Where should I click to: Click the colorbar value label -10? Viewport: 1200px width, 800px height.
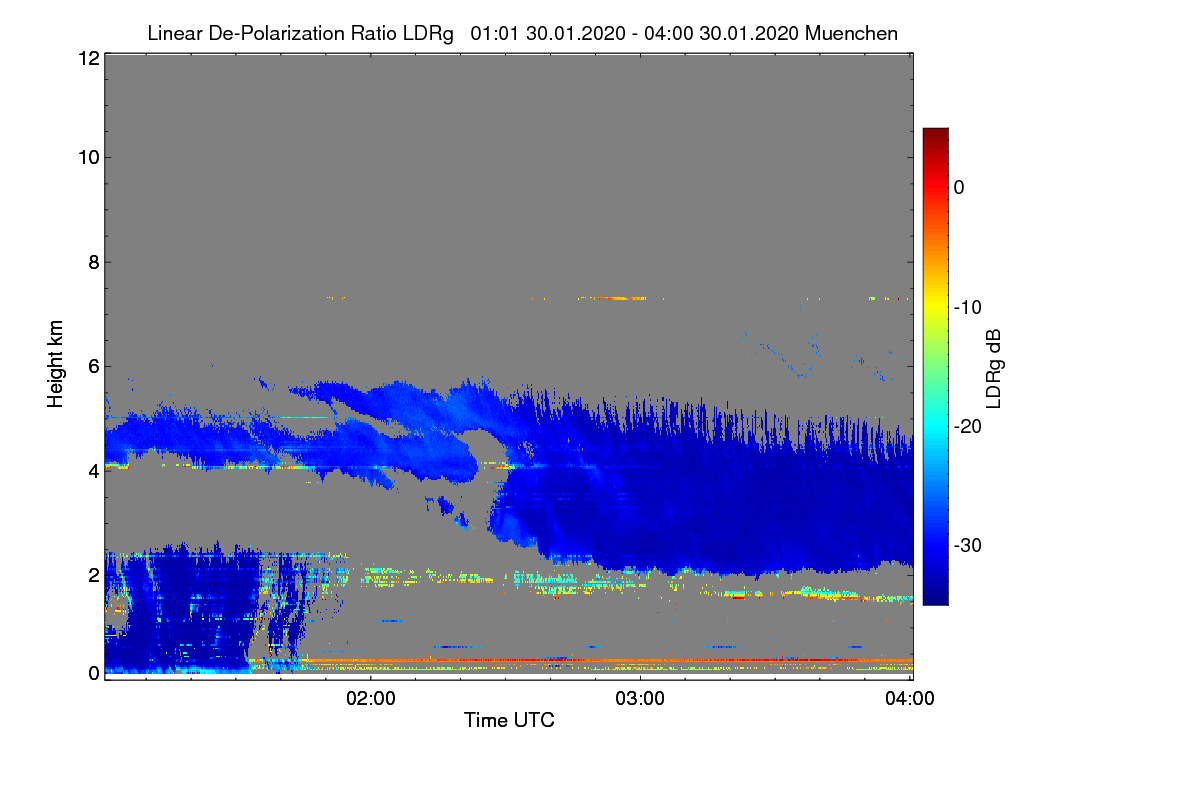[x=966, y=307]
